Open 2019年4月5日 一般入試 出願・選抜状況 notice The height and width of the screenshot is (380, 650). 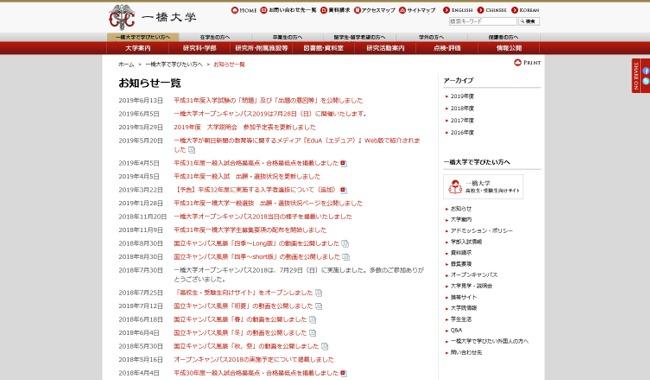pos(247,176)
